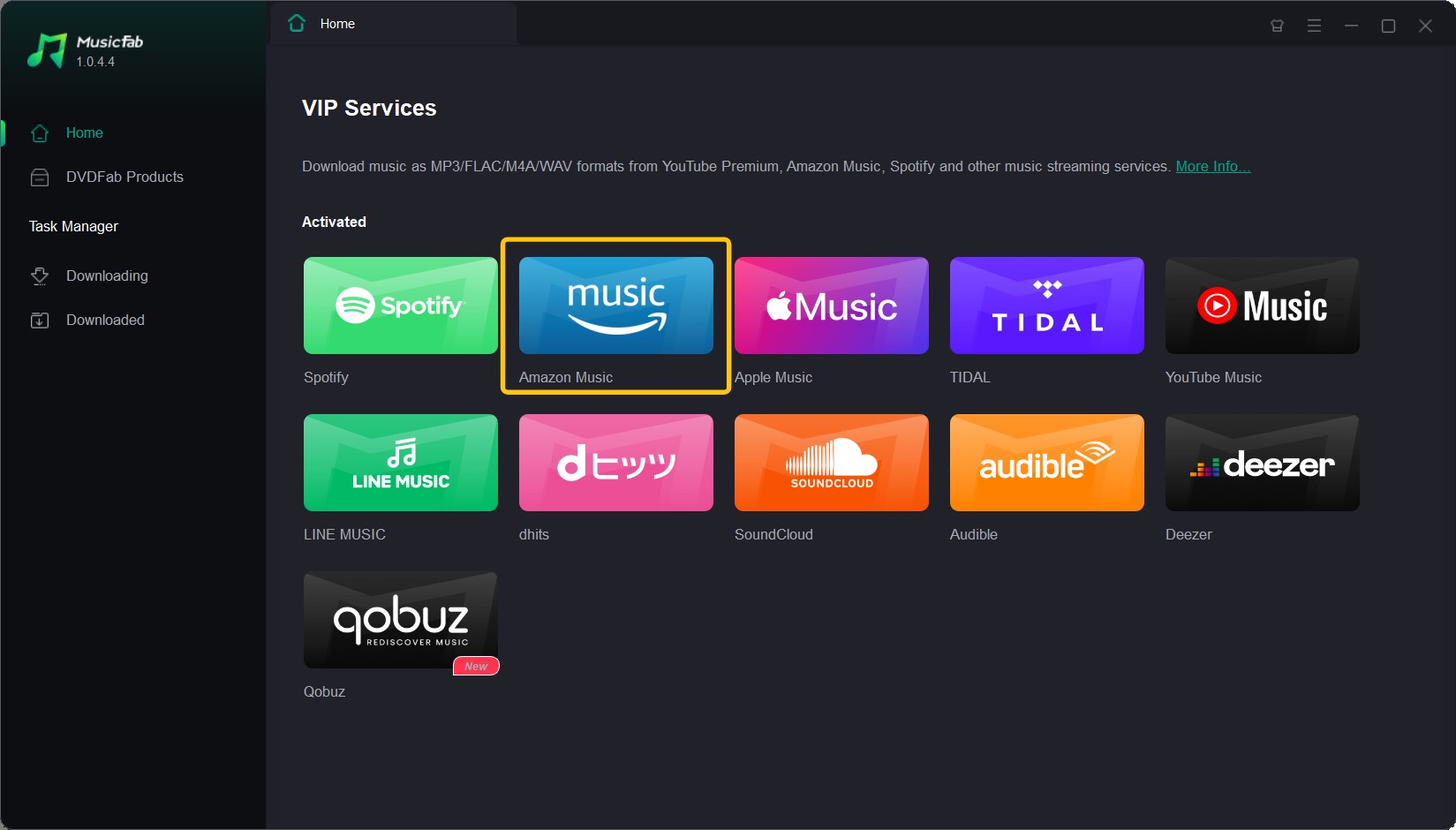This screenshot has width=1456, height=830.
Task: Click the shirt skin icon in title bar
Action: (1277, 26)
